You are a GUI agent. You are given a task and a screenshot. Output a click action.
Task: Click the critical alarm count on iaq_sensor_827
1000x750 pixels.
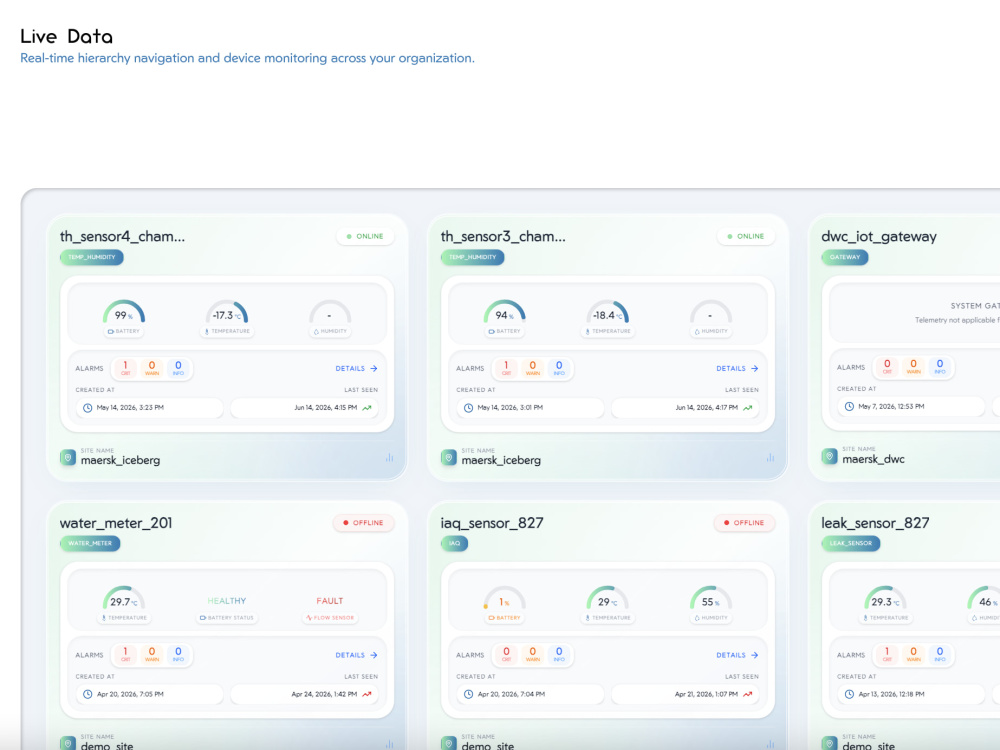click(x=506, y=655)
